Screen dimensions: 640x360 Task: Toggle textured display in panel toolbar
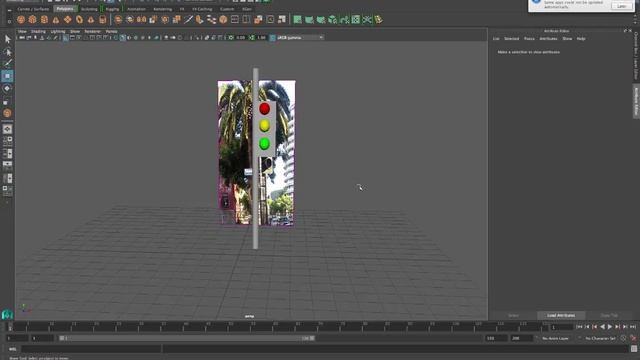click(x=142, y=38)
